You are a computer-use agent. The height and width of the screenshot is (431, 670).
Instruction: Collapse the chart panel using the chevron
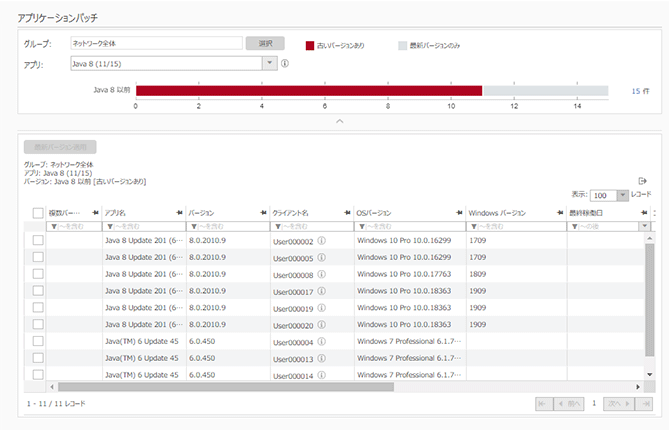[x=338, y=121]
